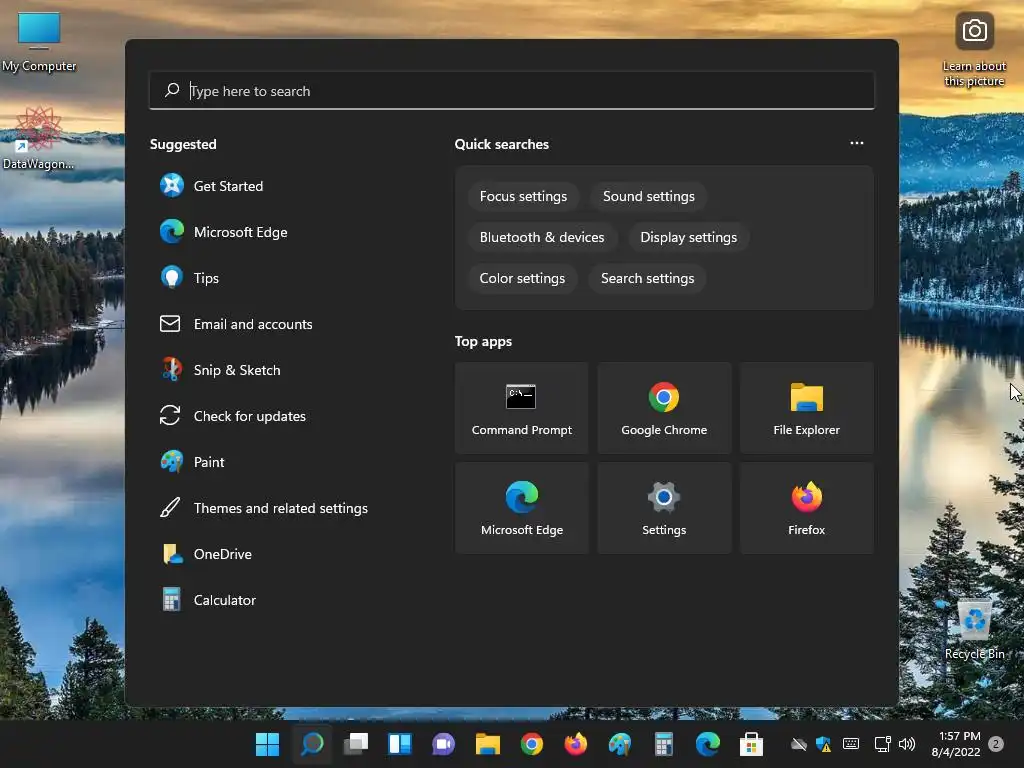Open Task View from taskbar

click(x=356, y=744)
